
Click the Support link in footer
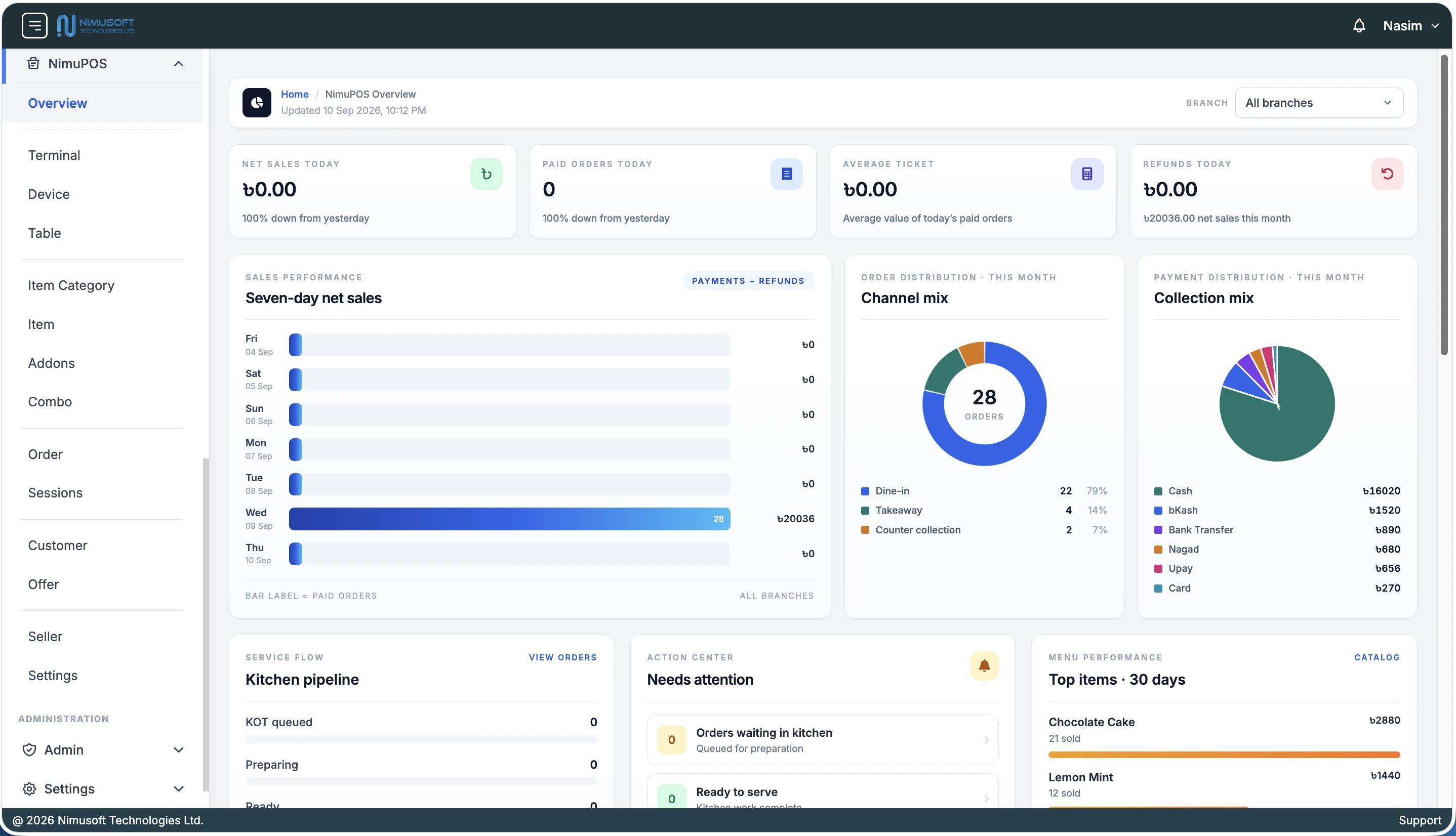1419,820
